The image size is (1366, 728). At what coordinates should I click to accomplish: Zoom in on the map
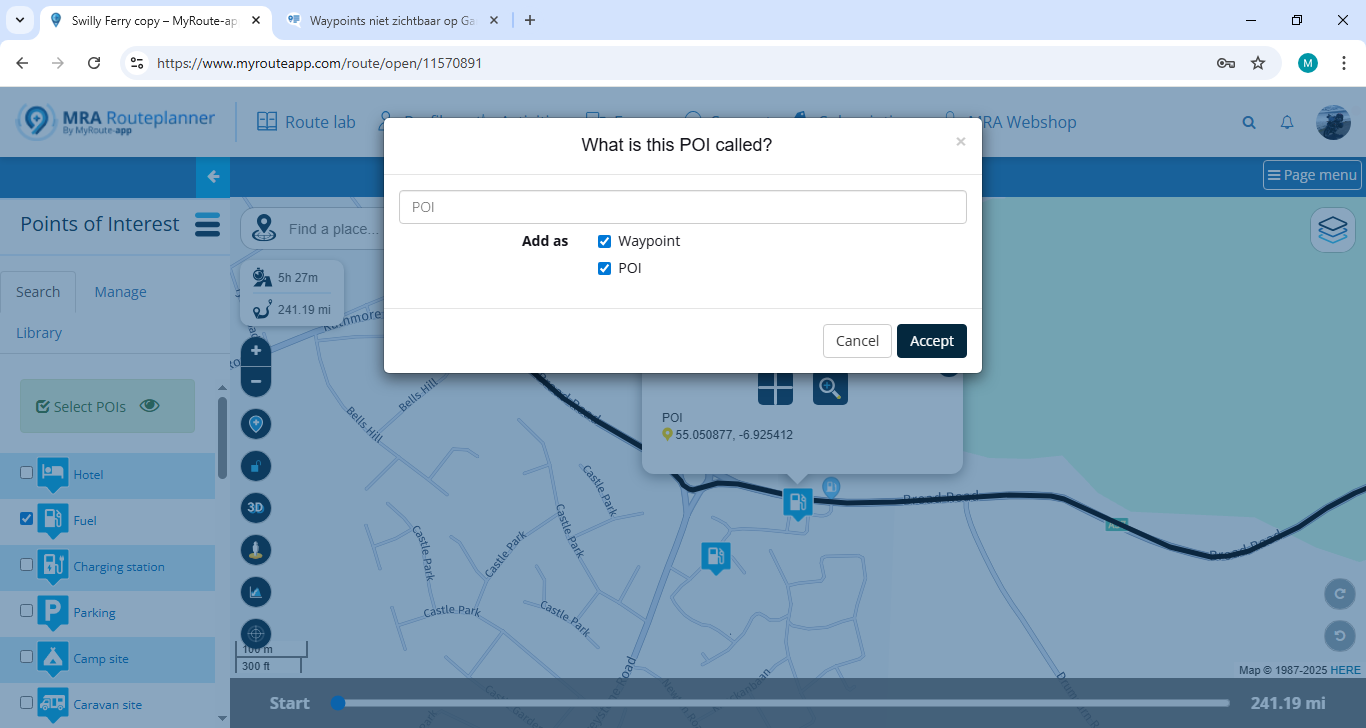(256, 351)
